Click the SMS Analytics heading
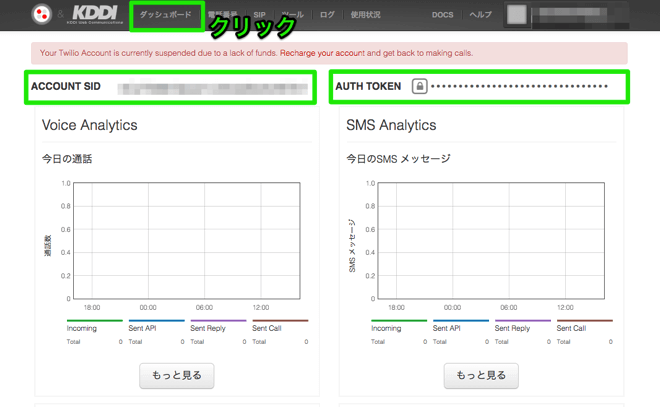Image resolution: width=660 pixels, height=407 pixels. pos(391,125)
